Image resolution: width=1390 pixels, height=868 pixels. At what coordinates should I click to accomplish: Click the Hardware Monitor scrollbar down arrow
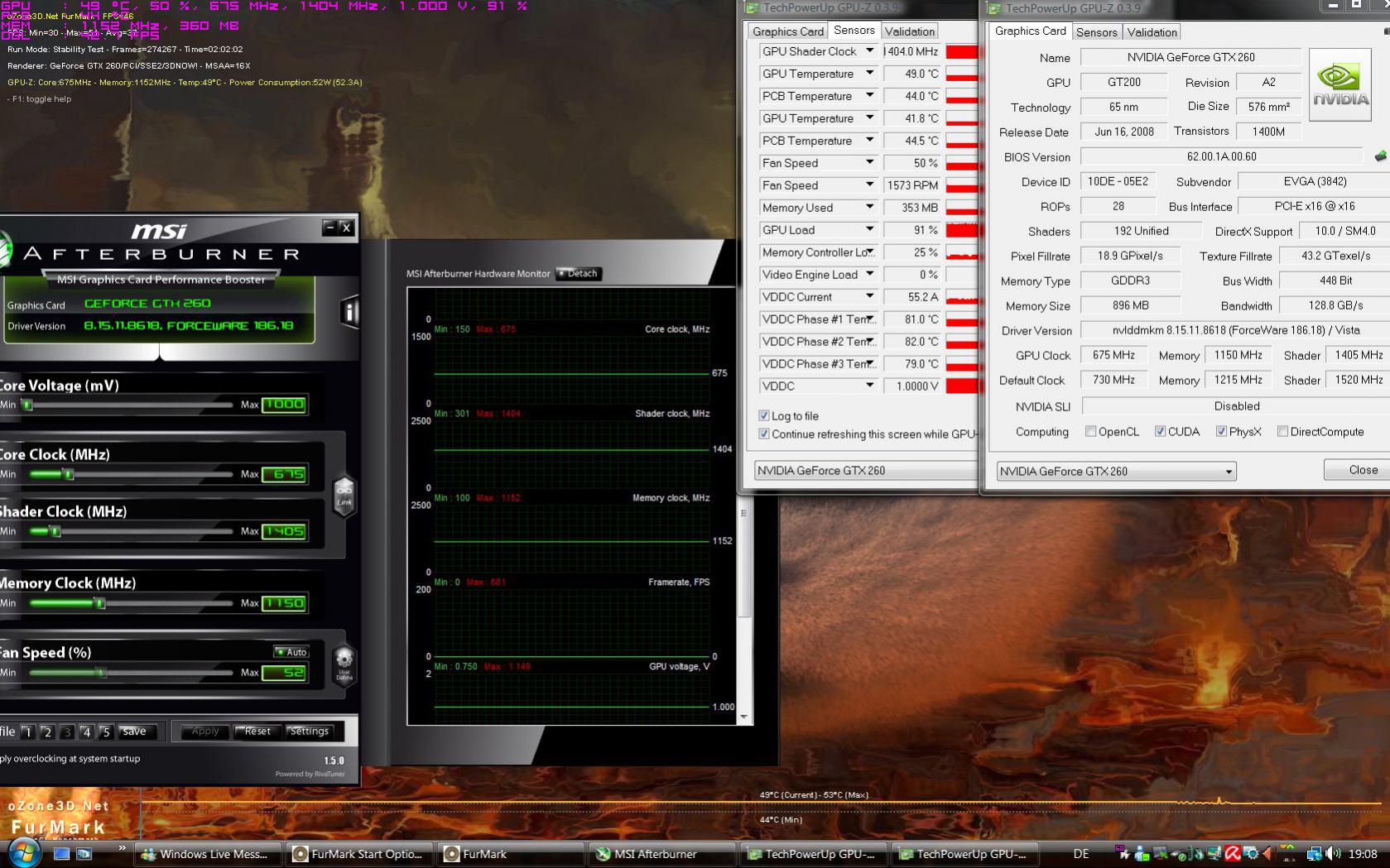coord(743,717)
